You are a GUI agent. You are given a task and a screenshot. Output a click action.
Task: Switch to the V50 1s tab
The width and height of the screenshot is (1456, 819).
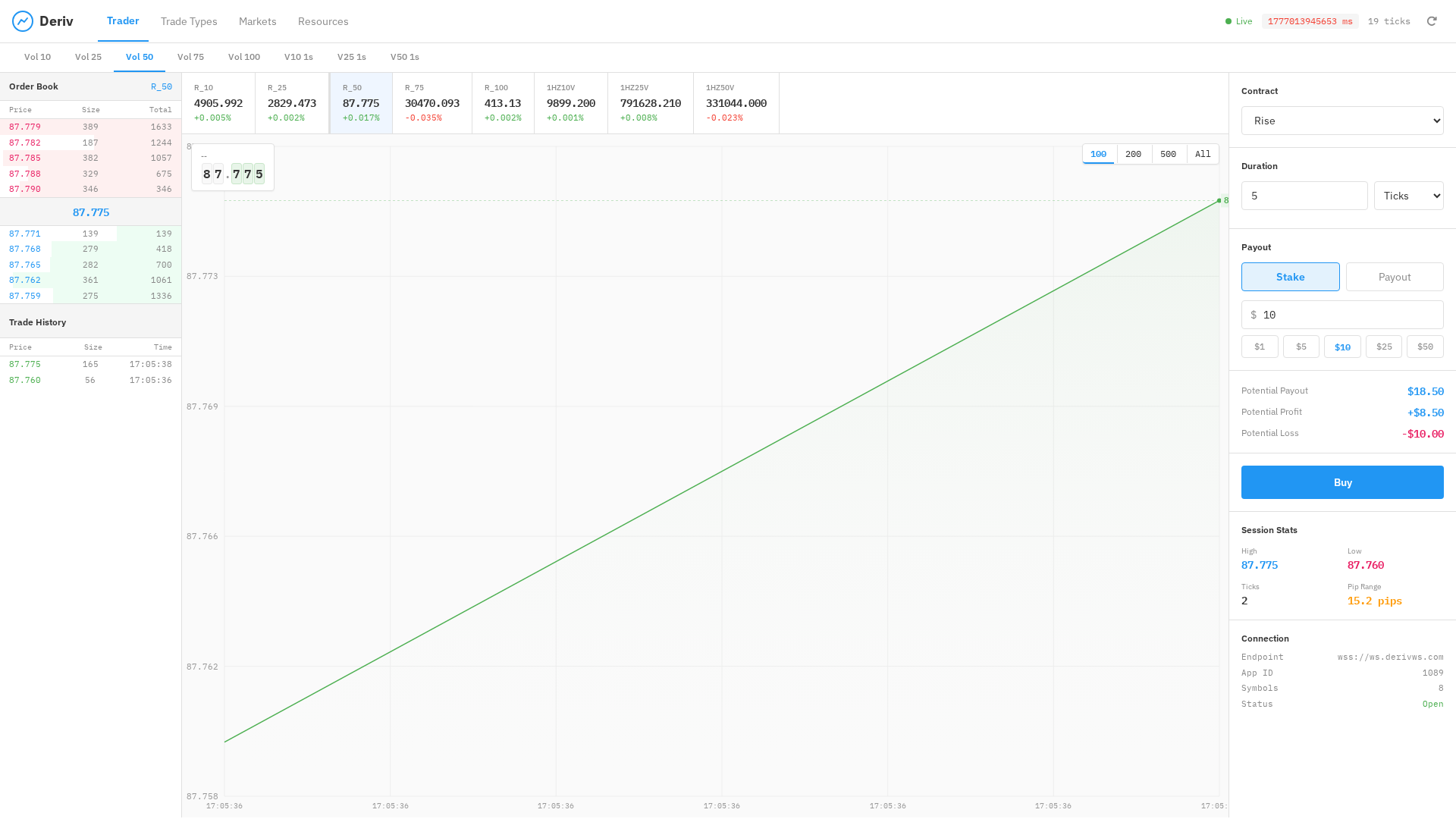pyautogui.click(x=405, y=57)
